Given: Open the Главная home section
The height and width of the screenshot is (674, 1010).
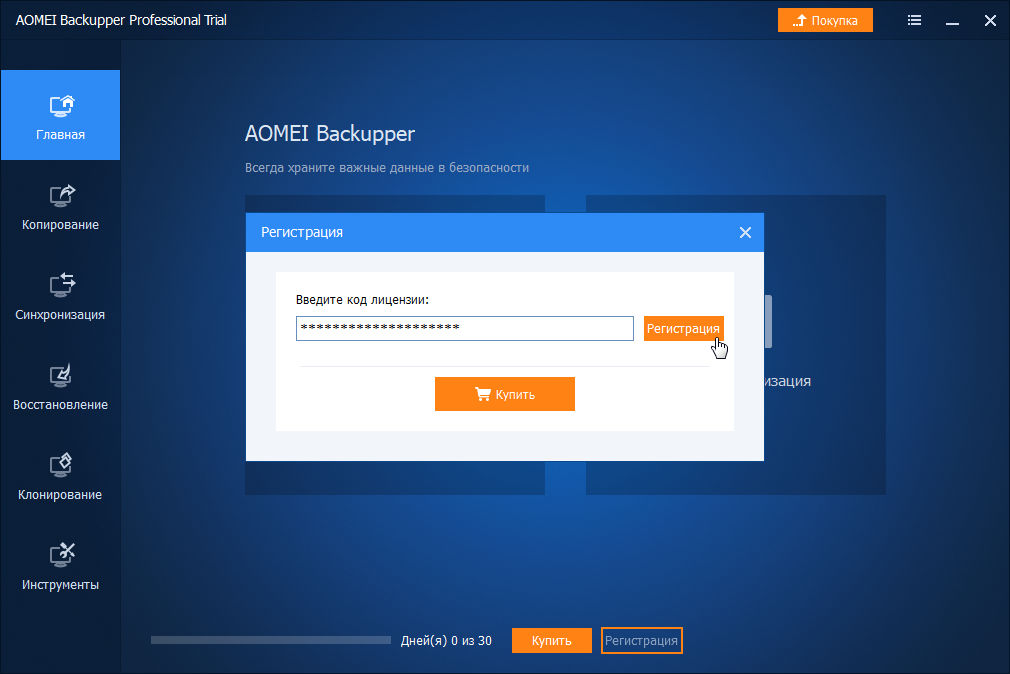Looking at the screenshot, I should pos(60,115).
